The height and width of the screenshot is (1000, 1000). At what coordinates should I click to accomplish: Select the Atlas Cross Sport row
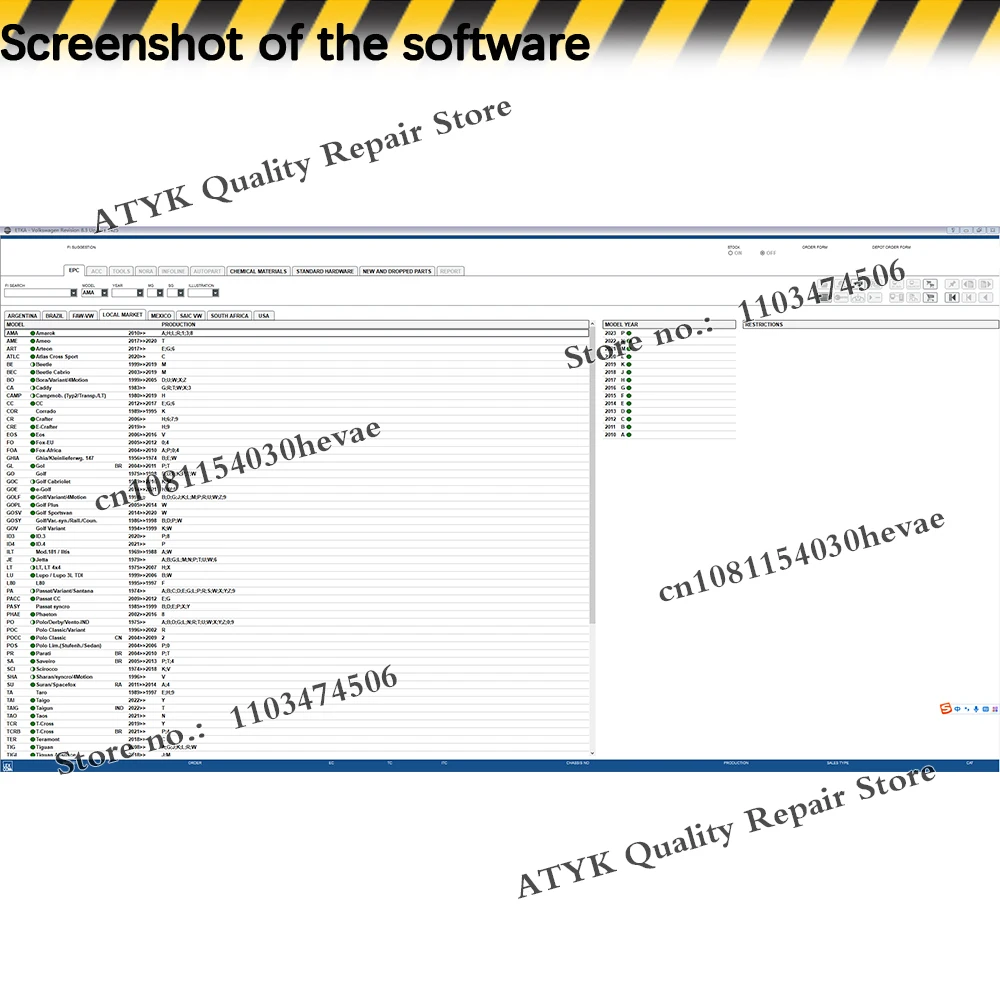coord(296,357)
